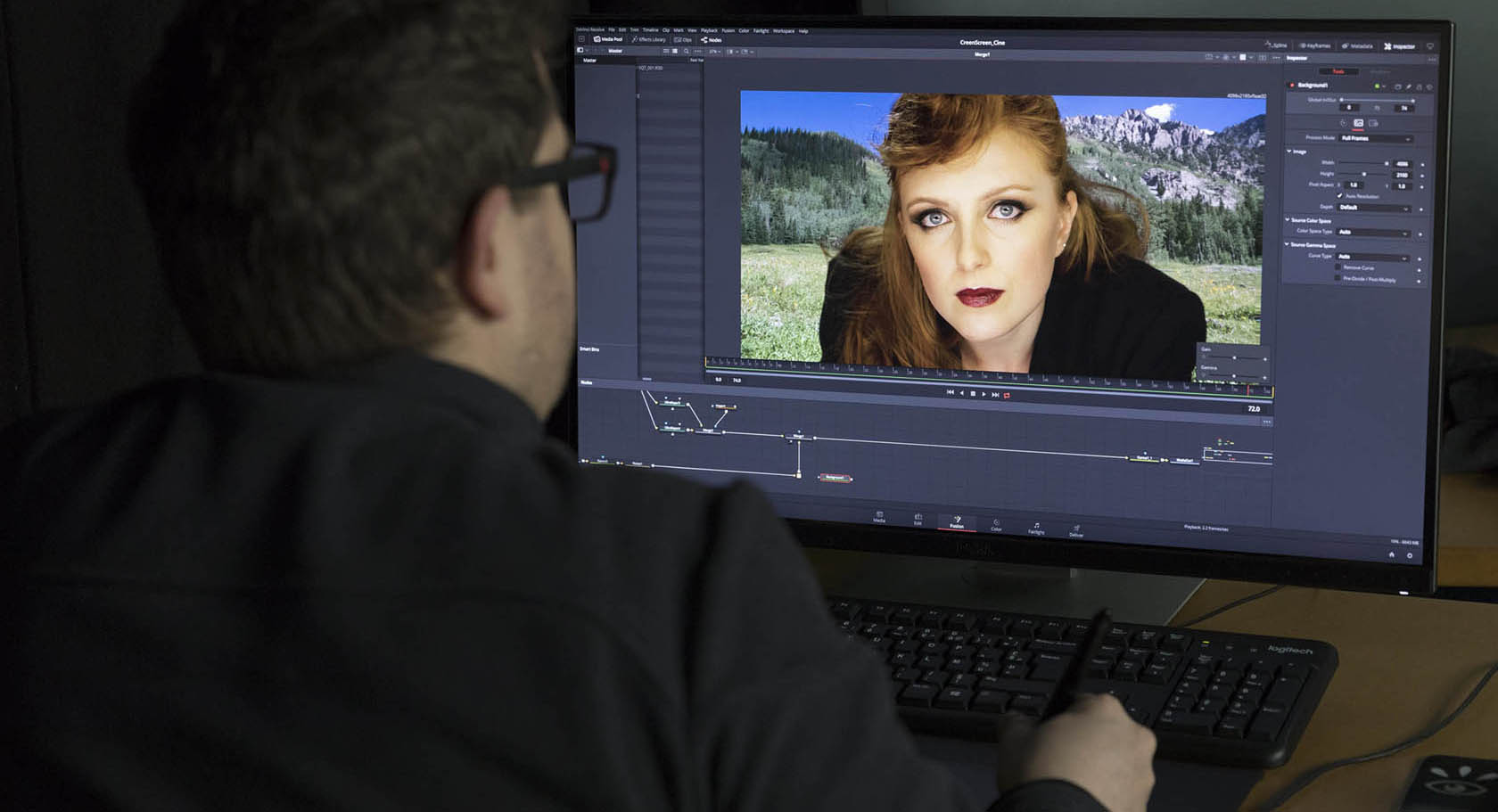Collapse the Source Gamma Space section
This screenshot has height=812, width=1498.
1287,244
